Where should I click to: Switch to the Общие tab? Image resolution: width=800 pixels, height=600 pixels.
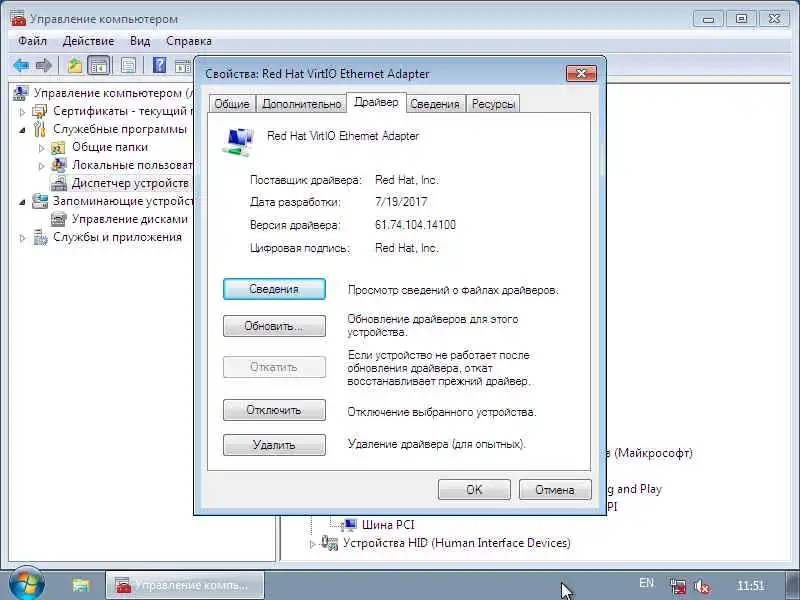coord(232,104)
